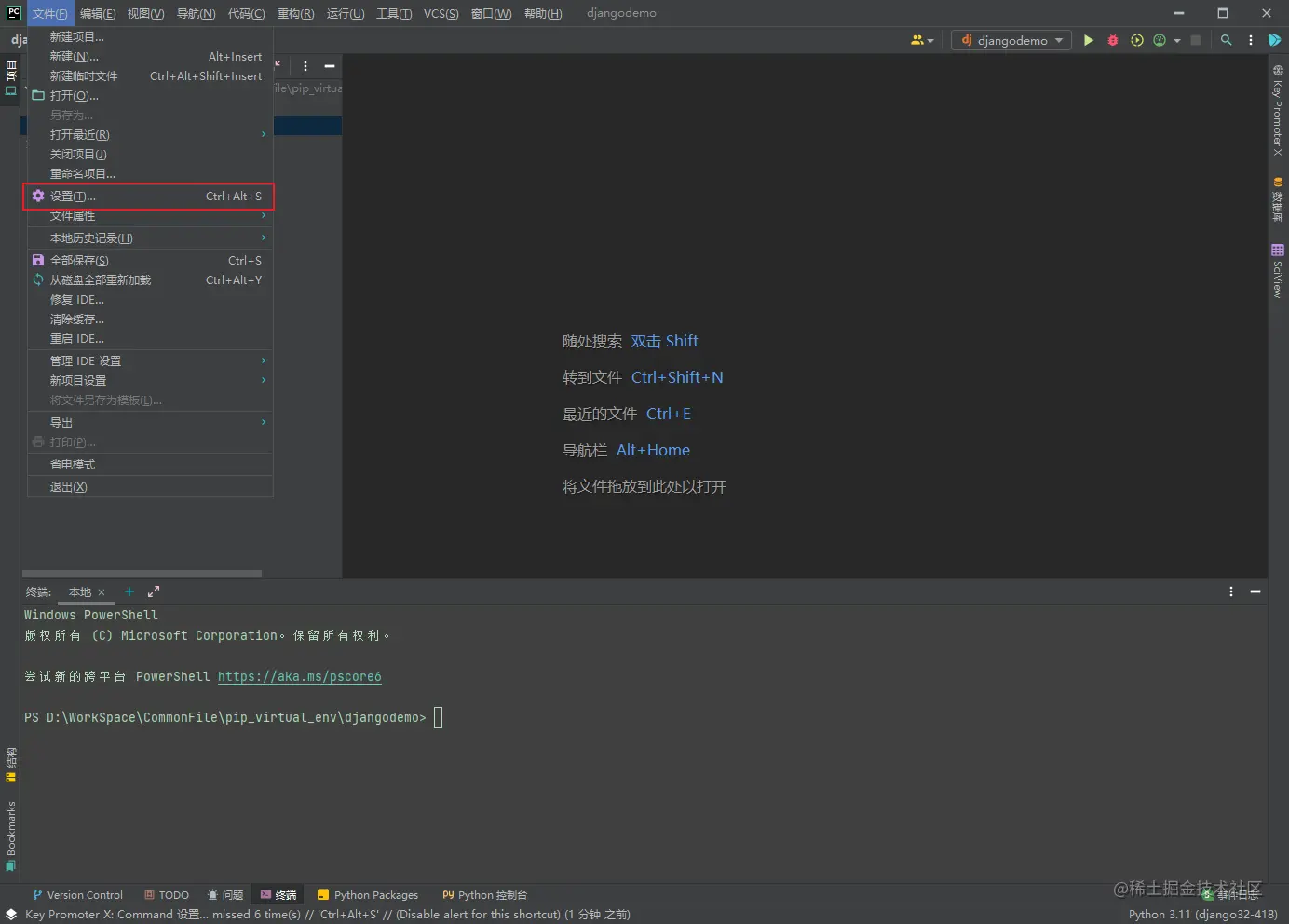Open the SciView tool window
The width and height of the screenshot is (1289, 924).
coord(1278,270)
